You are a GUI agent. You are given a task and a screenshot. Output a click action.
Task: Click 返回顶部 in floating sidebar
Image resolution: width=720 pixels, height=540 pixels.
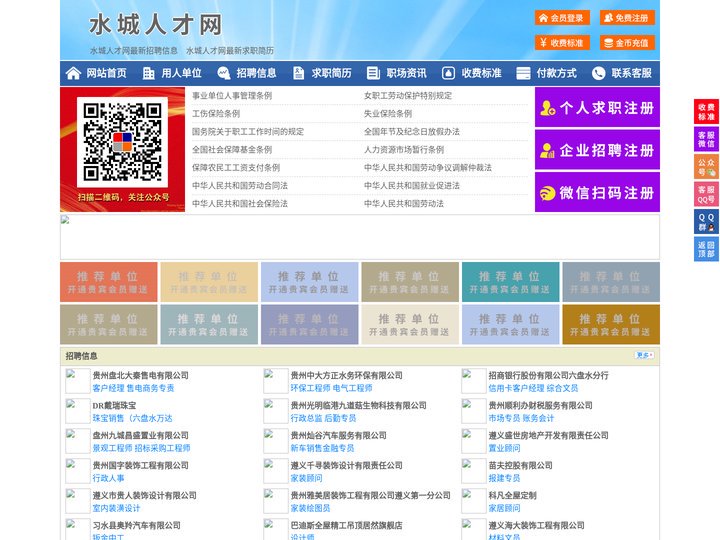pos(706,249)
